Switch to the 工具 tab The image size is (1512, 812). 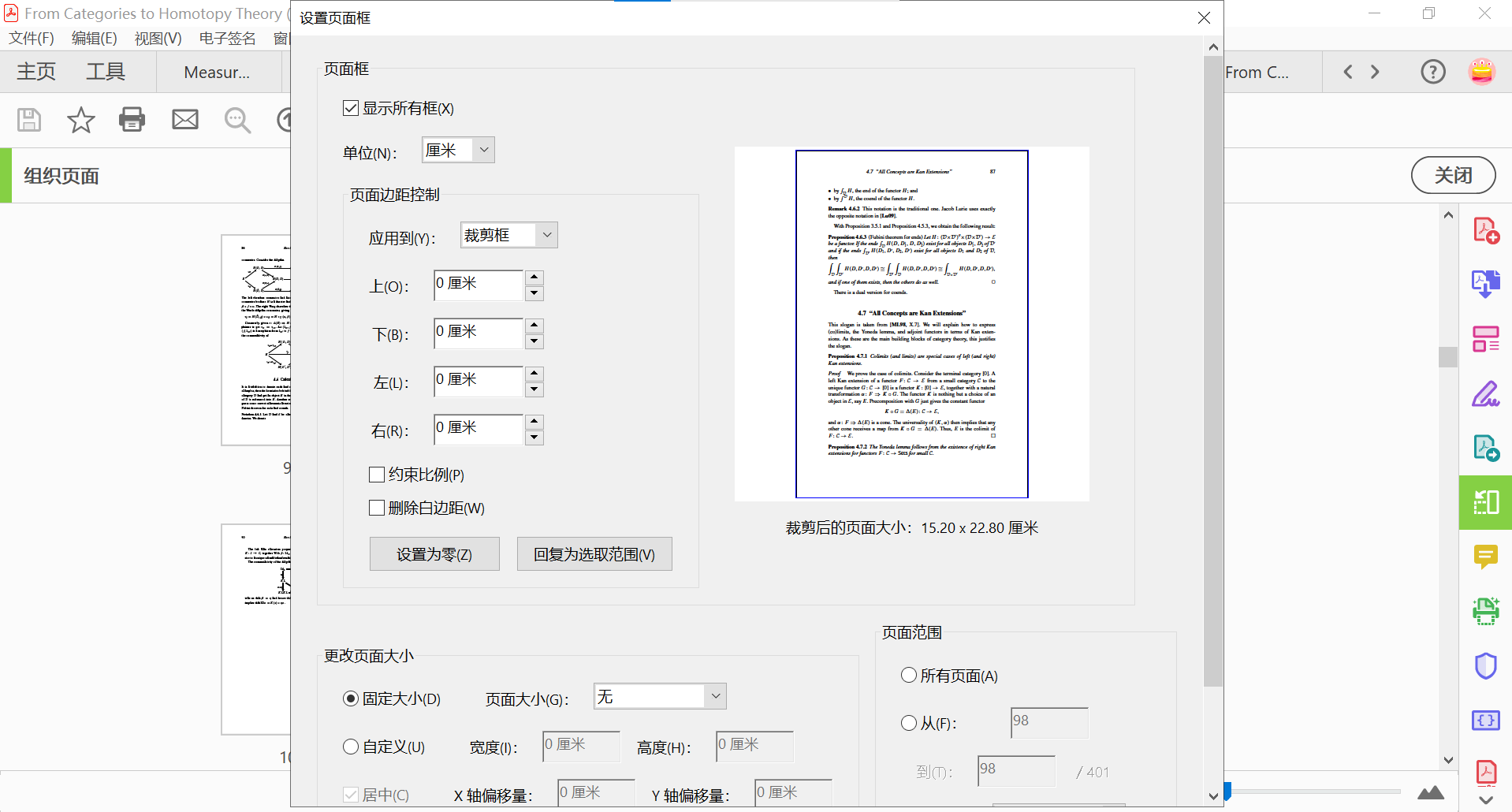pyautogui.click(x=105, y=71)
